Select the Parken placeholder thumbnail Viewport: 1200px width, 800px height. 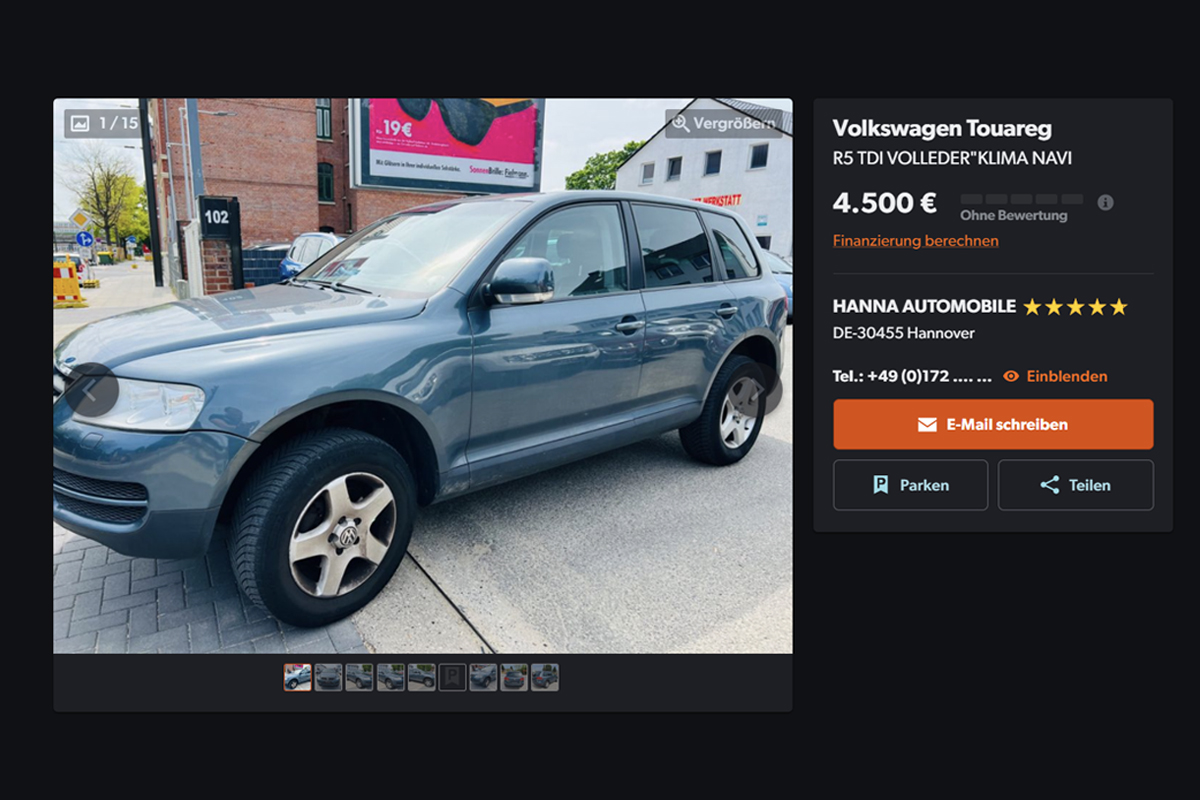click(x=452, y=677)
